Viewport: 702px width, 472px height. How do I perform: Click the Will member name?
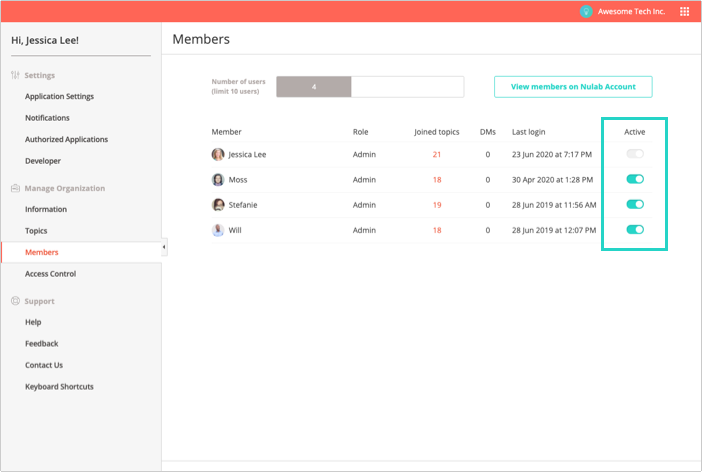[x=235, y=230]
